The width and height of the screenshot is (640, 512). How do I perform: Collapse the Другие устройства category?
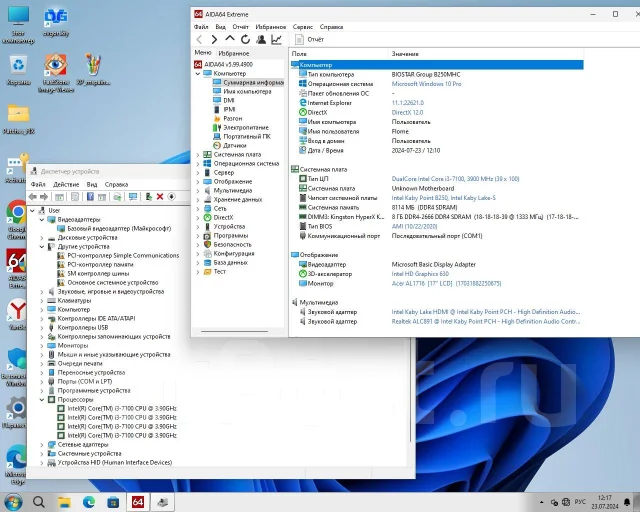tap(42, 247)
